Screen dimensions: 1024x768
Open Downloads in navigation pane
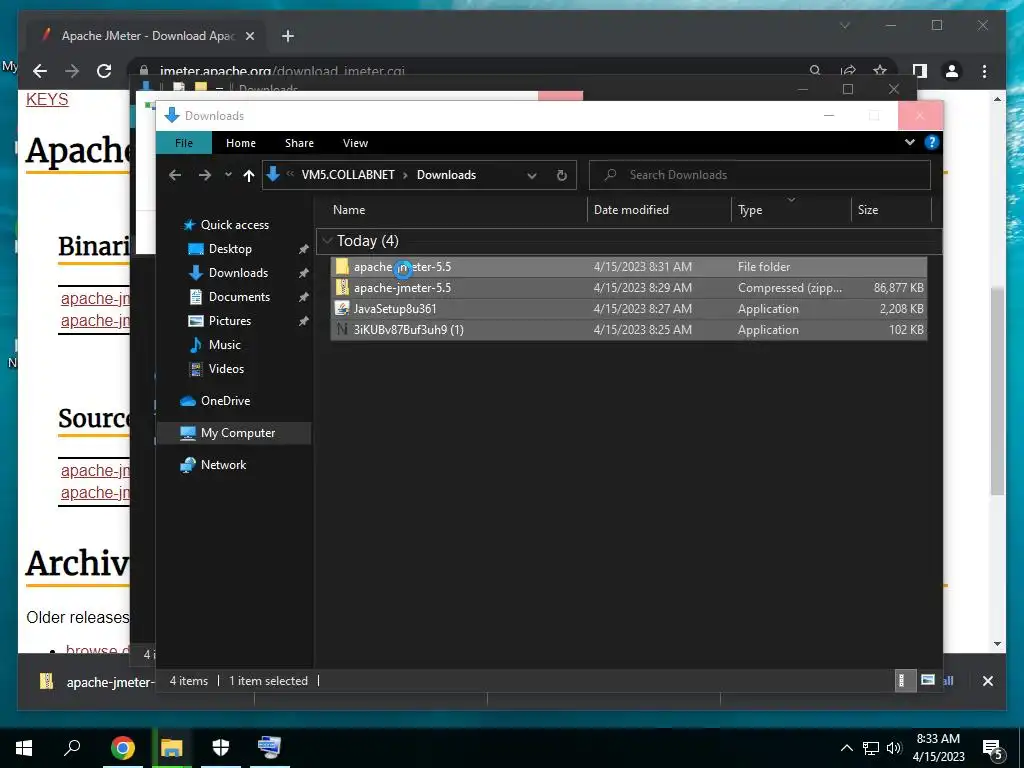(x=238, y=273)
